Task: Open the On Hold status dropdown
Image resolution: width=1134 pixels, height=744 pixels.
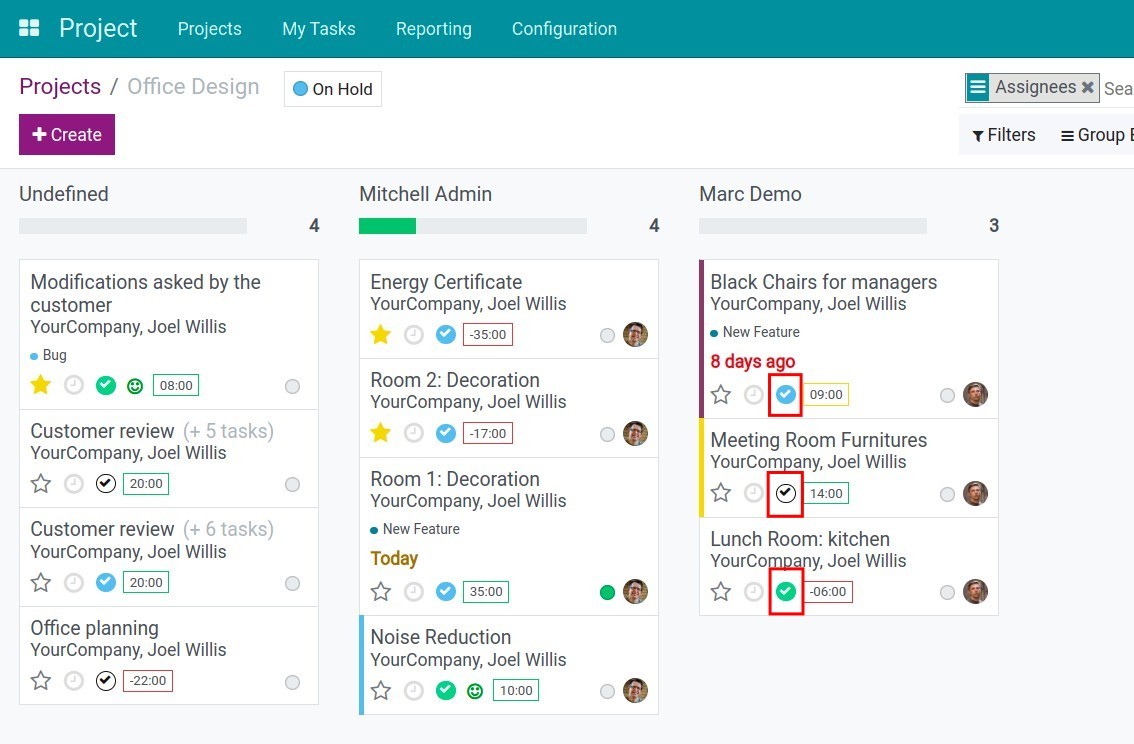Action: click(333, 89)
